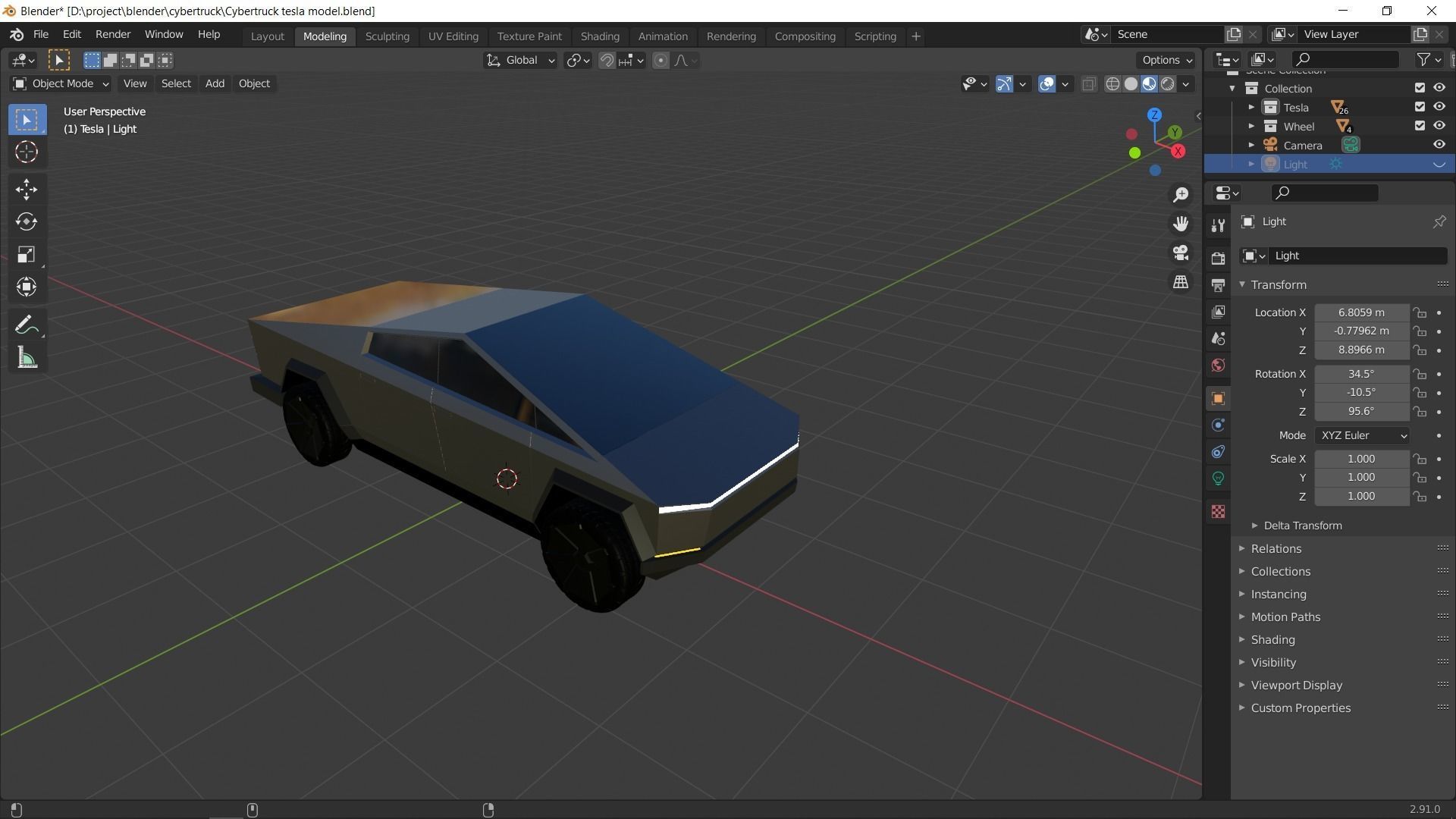Open the Object Constraints properties tab
The width and height of the screenshot is (1456, 819).
tap(1218, 452)
